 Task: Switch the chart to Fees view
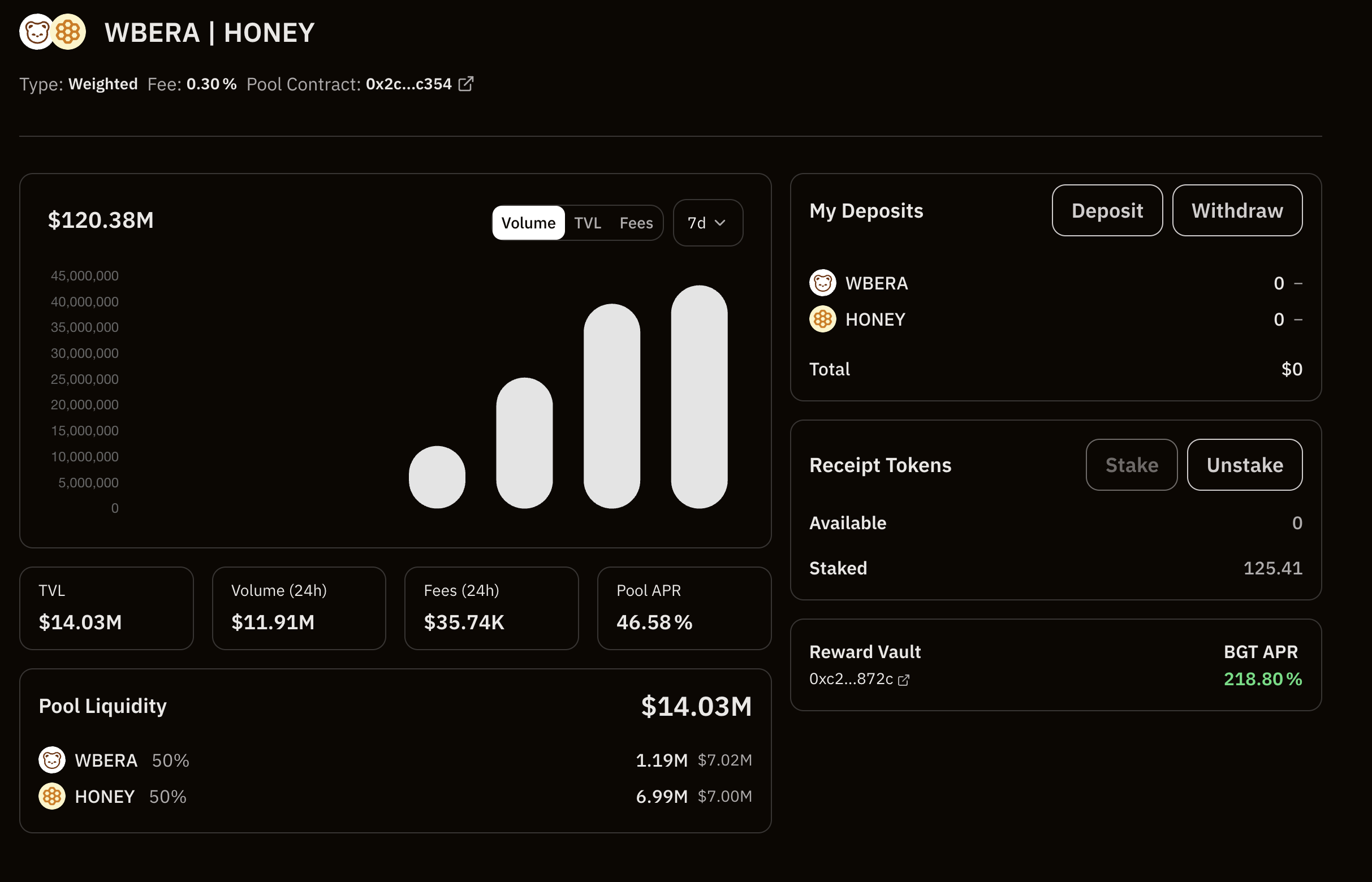(x=635, y=223)
